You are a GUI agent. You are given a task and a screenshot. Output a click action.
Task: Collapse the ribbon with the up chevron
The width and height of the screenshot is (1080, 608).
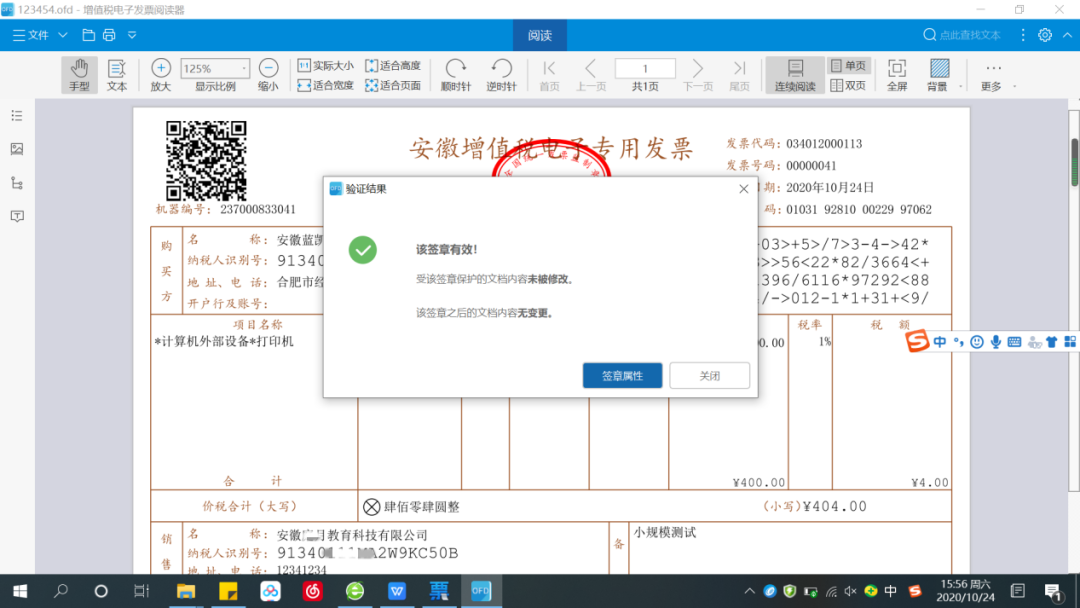(1067, 35)
